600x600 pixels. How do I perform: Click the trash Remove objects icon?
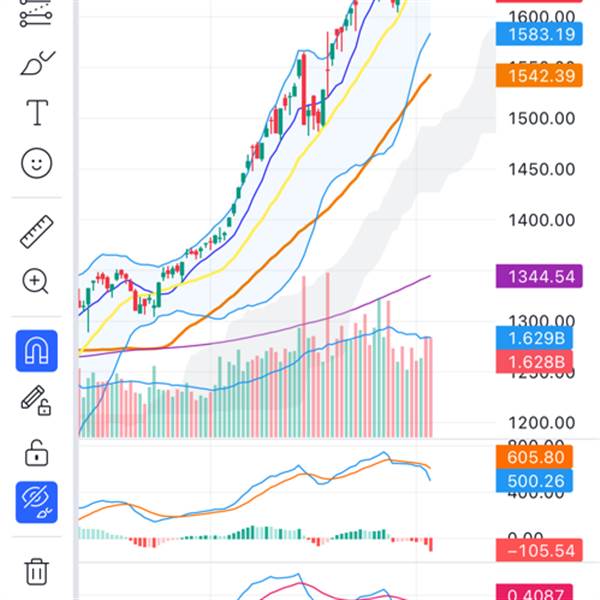pyautogui.click(x=36, y=572)
